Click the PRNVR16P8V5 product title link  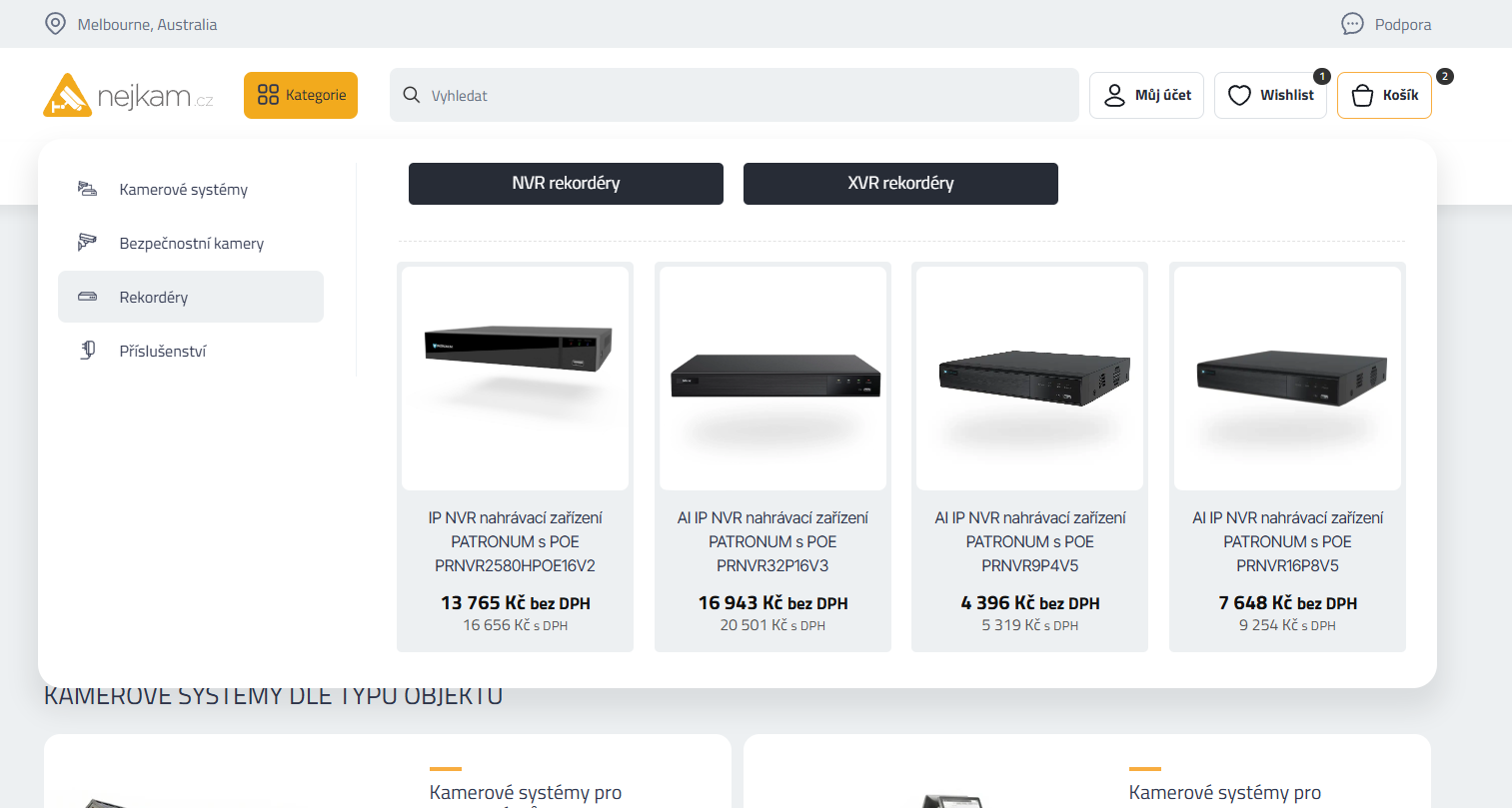coord(1287,541)
